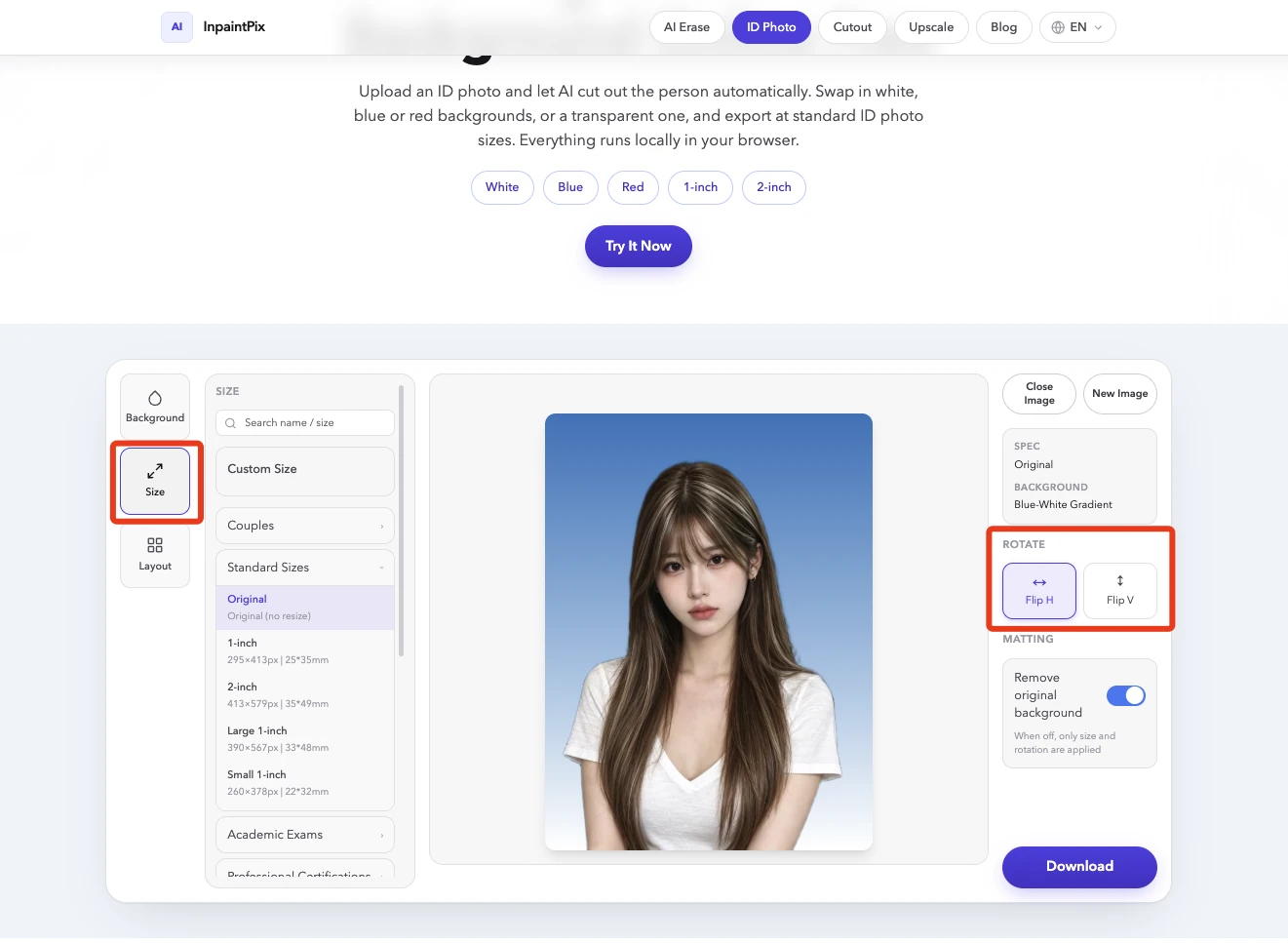Viewport: 1288px width, 943px height.
Task: Click the White background chip
Action: (x=502, y=187)
